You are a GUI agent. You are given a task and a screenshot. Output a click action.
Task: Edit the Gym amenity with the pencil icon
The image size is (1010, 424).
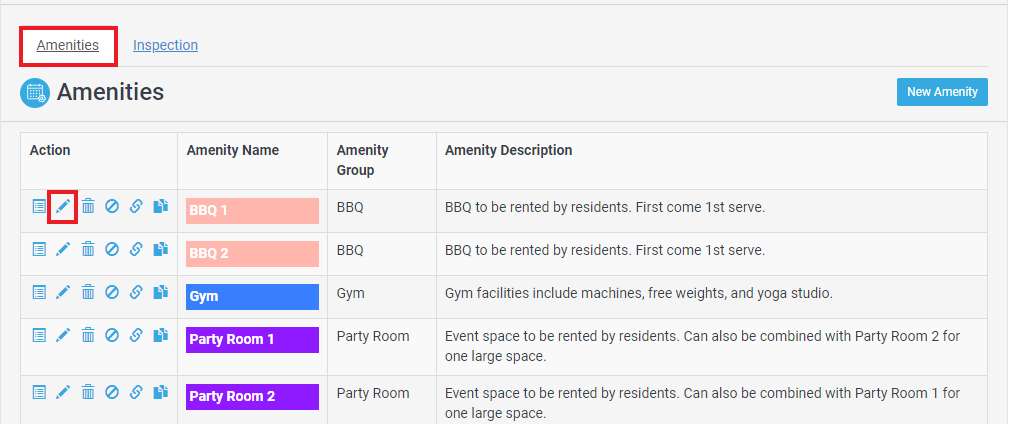(62, 293)
